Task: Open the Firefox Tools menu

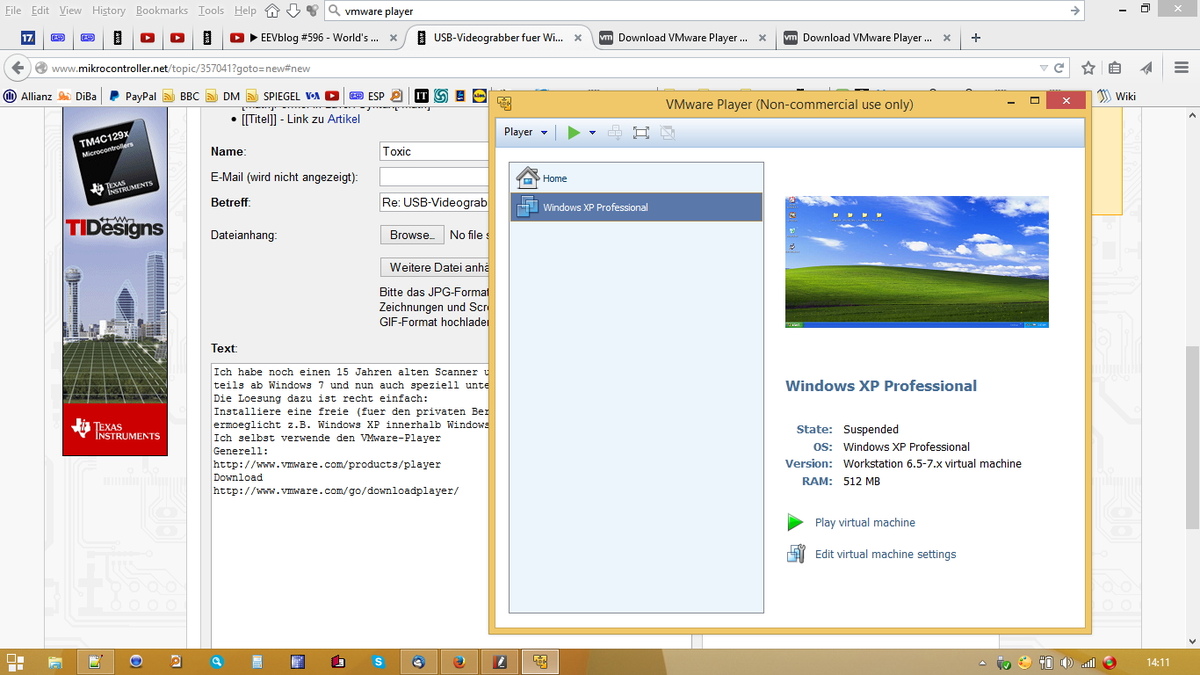Action: (x=211, y=10)
